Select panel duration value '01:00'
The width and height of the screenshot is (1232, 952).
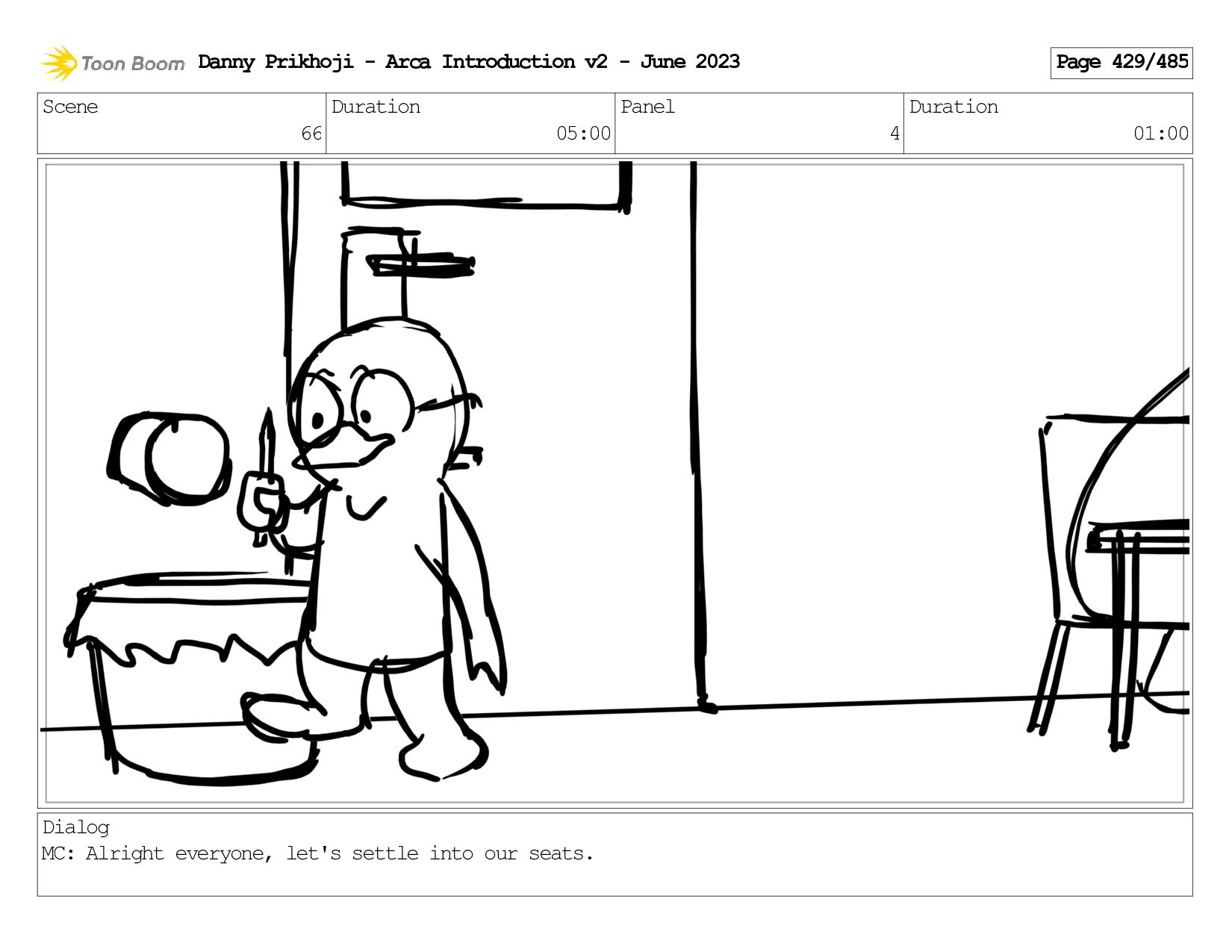(1161, 134)
